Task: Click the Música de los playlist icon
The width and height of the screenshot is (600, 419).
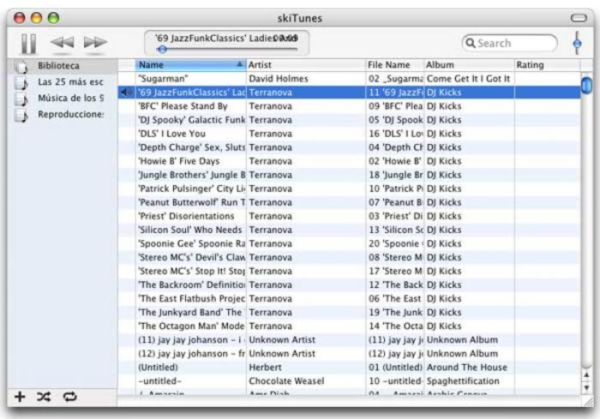Action: (21, 99)
